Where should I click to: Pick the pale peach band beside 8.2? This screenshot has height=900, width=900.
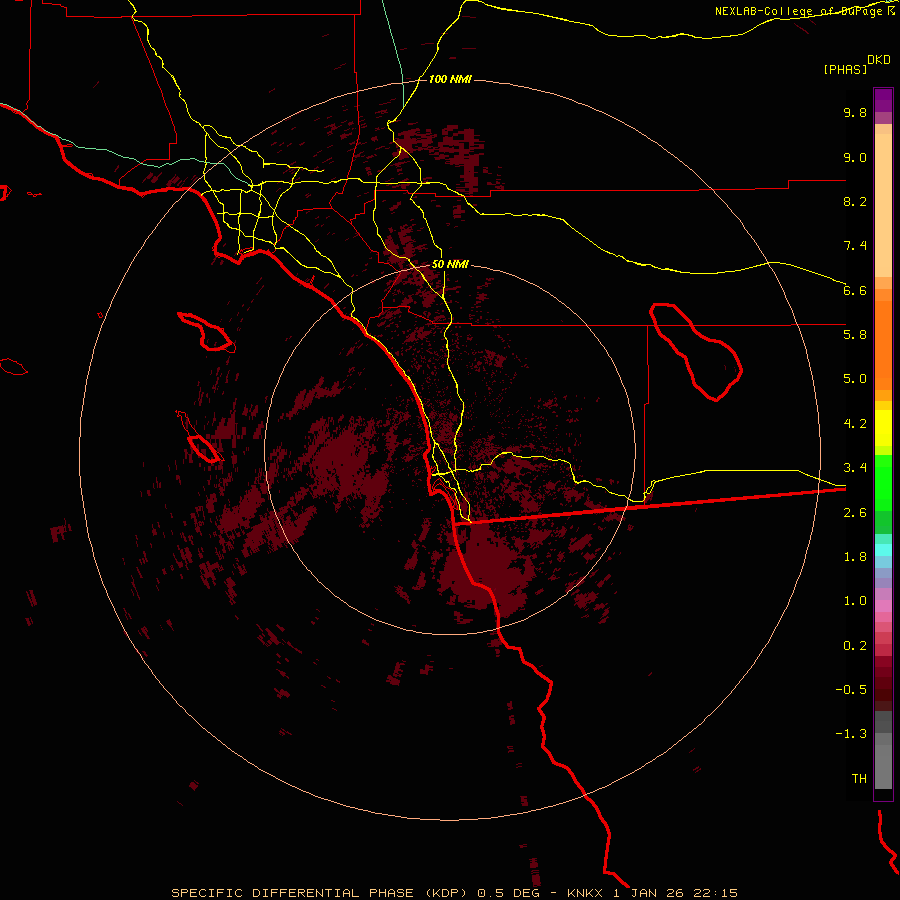(x=883, y=205)
